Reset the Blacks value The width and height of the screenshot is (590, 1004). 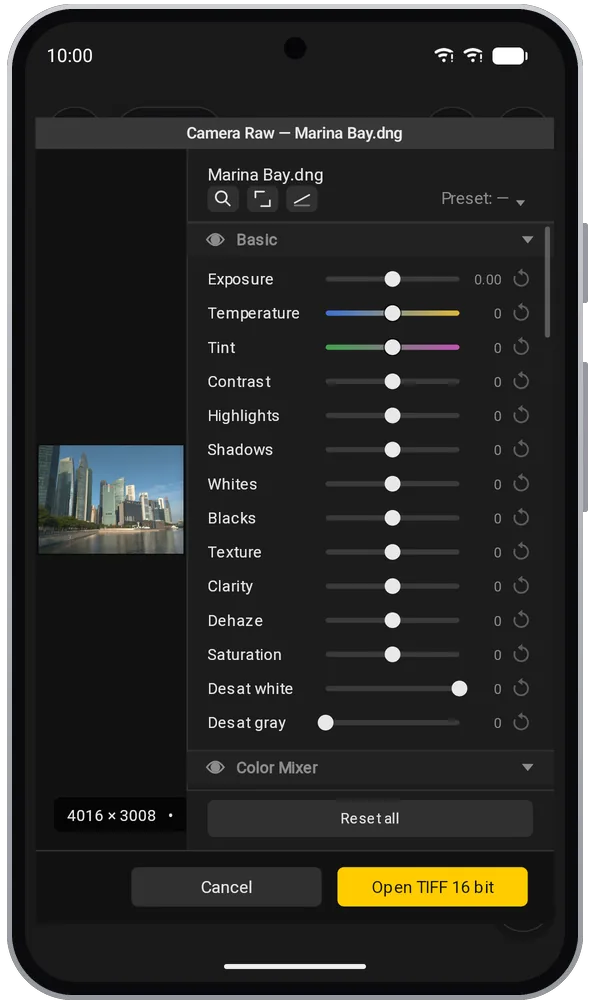coord(521,518)
